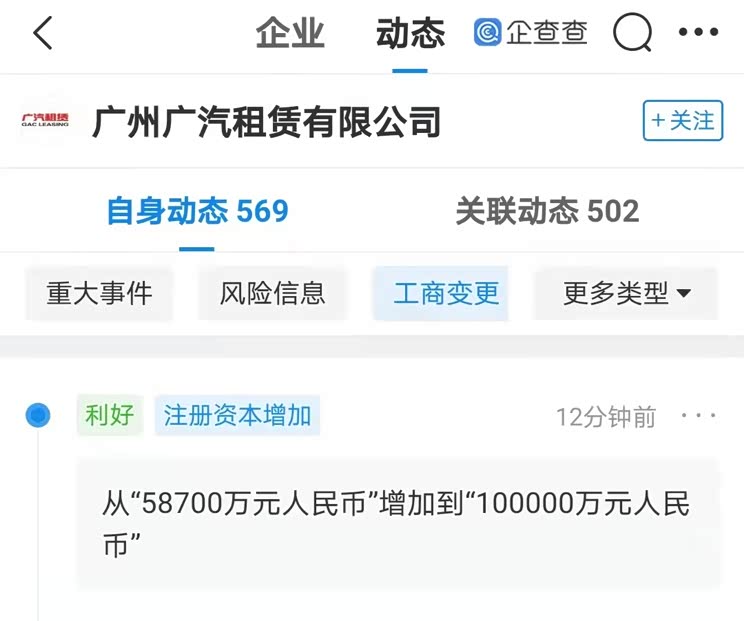Open the top-right three-dot menu
Image resolution: width=744 pixels, height=621 pixels.
pyautogui.click(x=698, y=32)
